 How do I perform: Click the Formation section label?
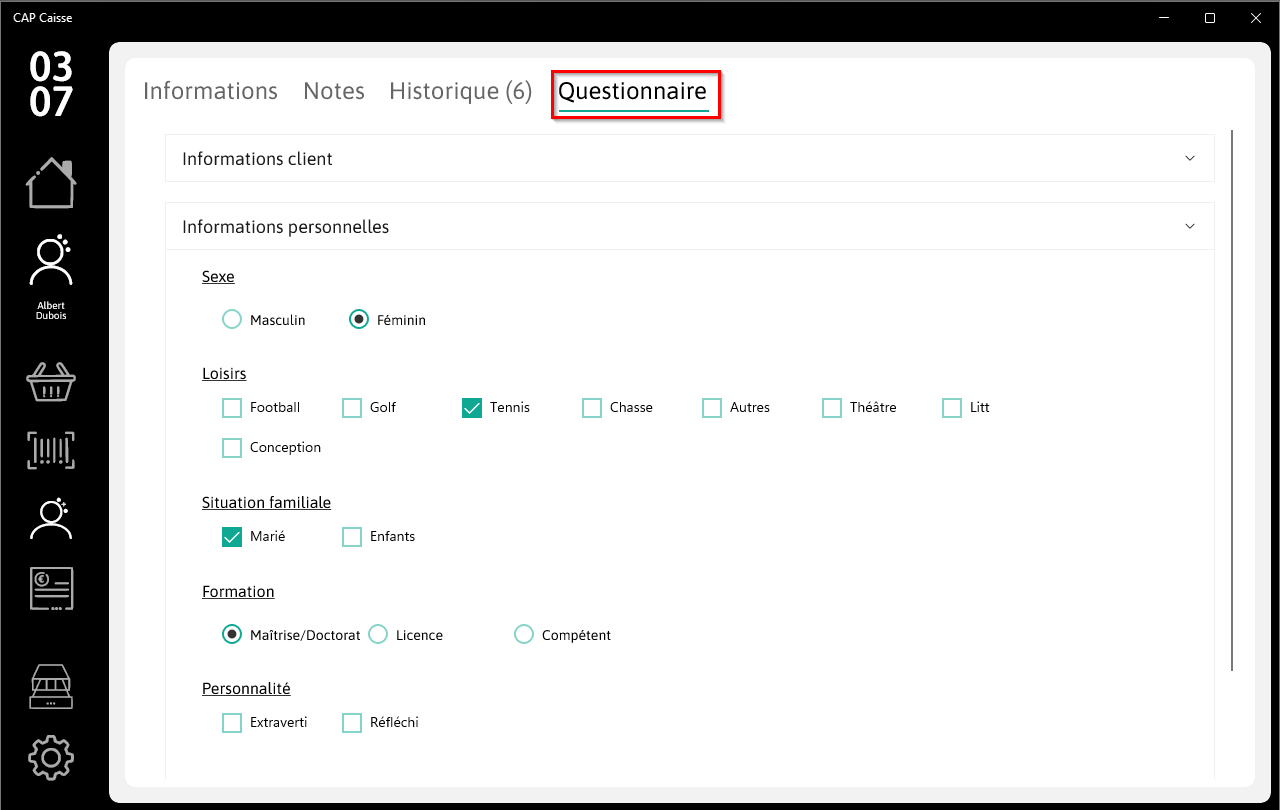(x=238, y=591)
